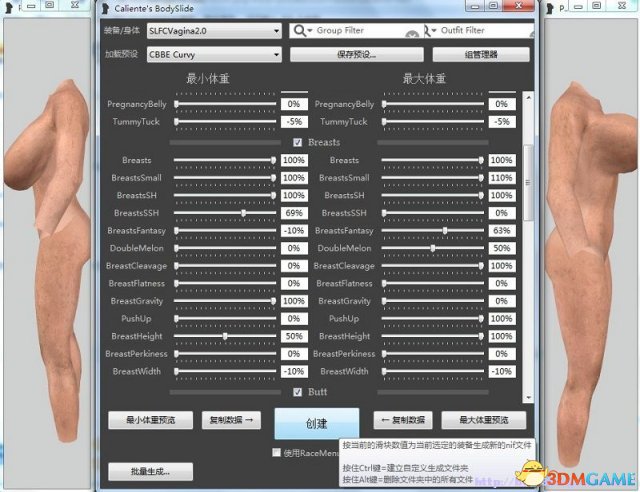Open the CBBE Curvy preset dropdown
This screenshot has width=640, height=492.
point(214,54)
